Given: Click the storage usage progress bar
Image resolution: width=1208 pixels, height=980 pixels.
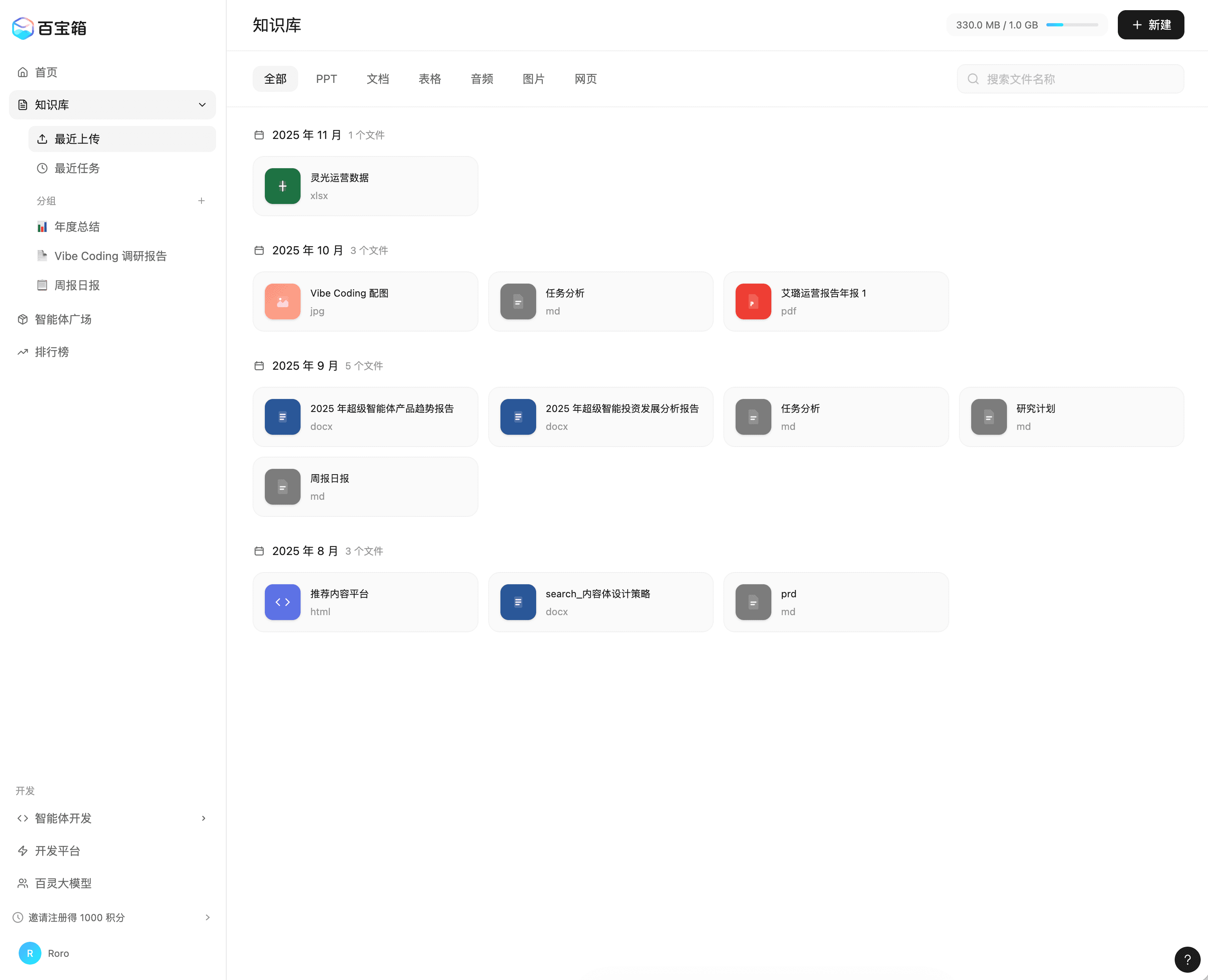Looking at the screenshot, I should tap(1072, 25).
